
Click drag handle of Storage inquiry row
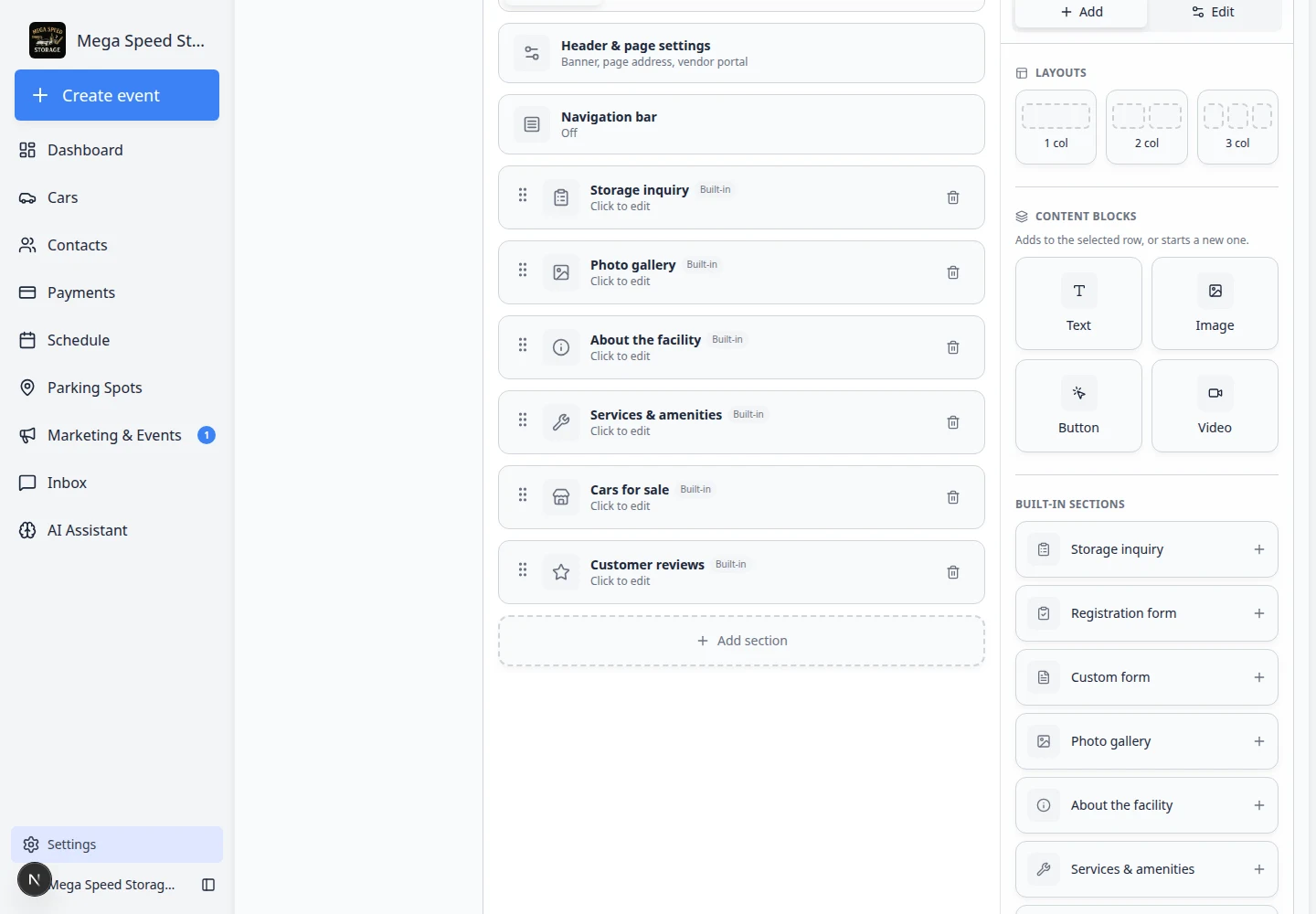523,195
